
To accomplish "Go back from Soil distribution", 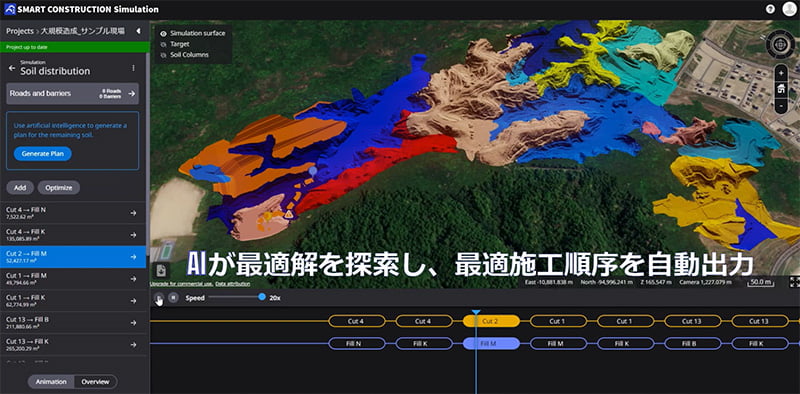I will pos(12,68).
